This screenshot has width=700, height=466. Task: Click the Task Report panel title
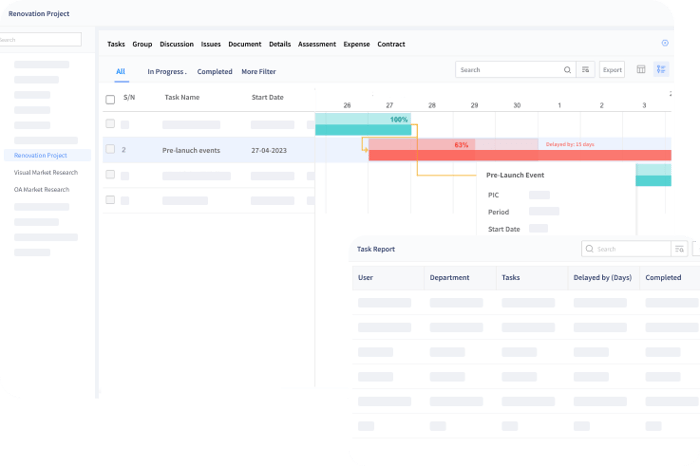coord(376,249)
